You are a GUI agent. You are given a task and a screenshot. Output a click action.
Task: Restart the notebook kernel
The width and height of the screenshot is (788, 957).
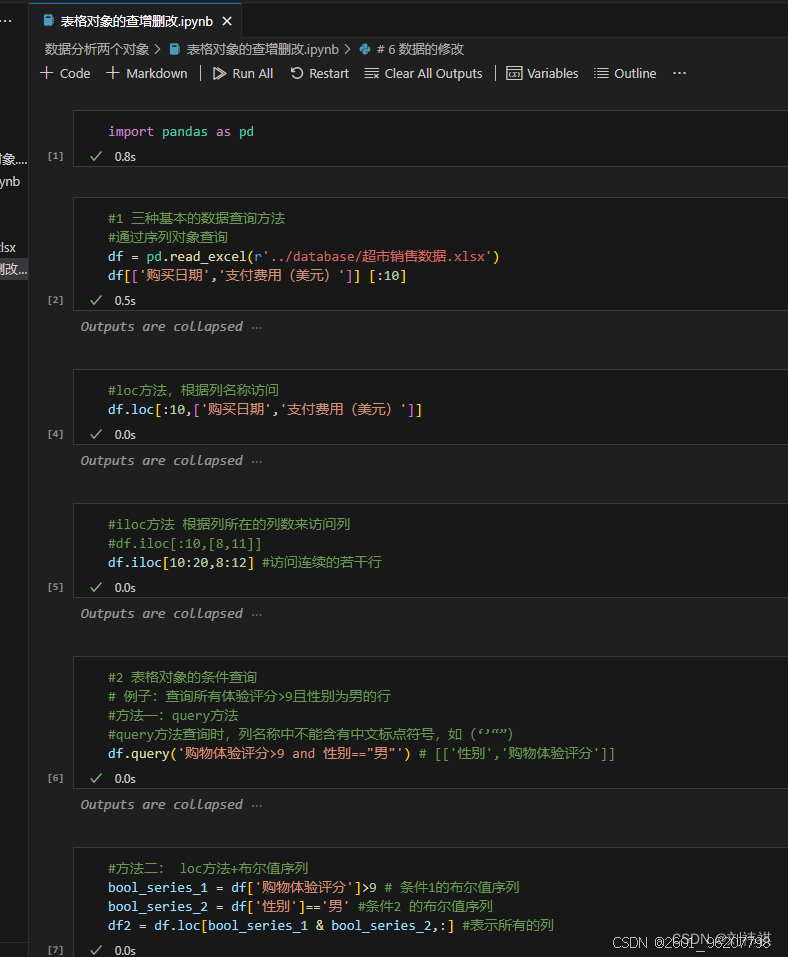[x=320, y=73]
